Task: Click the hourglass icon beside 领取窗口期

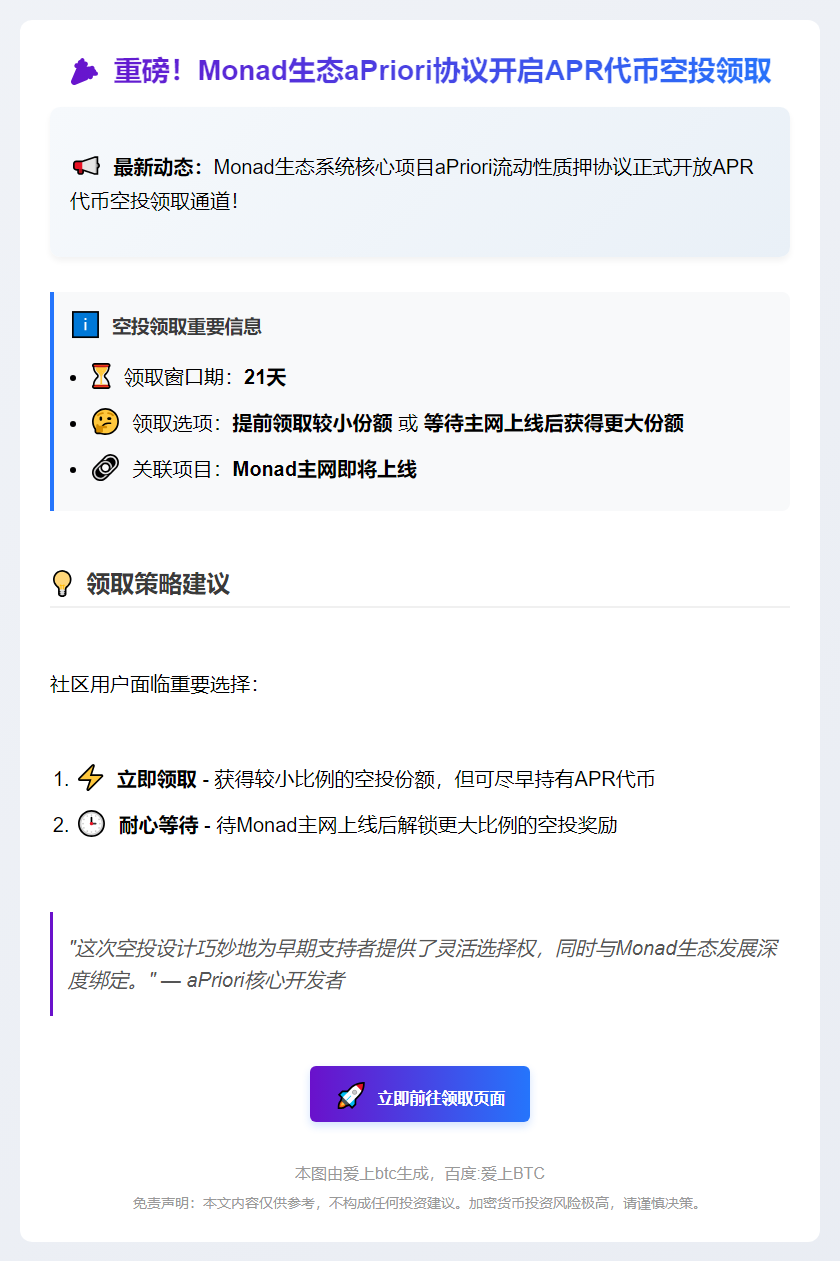Action: 102,377
